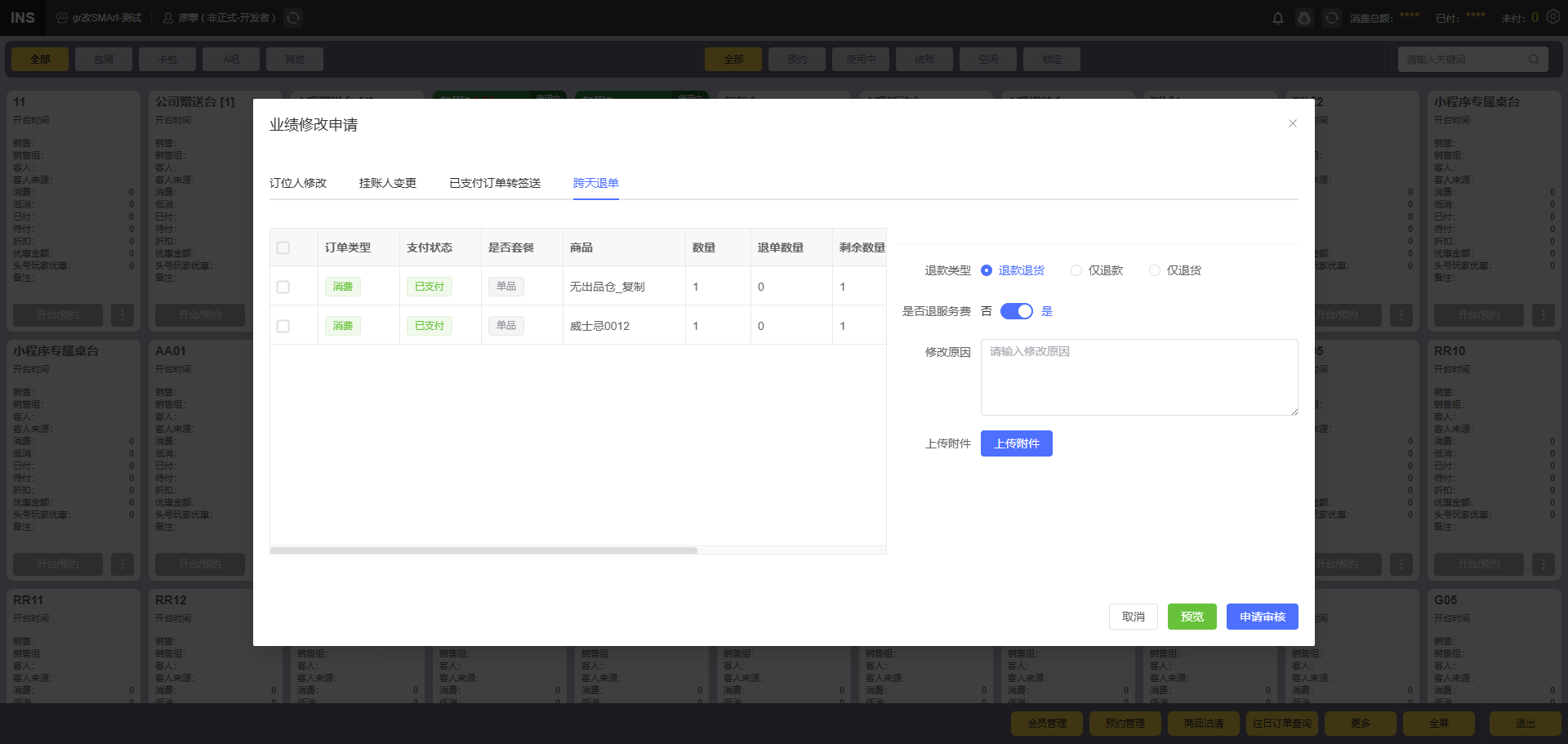The width and height of the screenshot is (1568, 744).
Task: Choose the 仅退货 radio option
Action: (x=1155, y=270)
